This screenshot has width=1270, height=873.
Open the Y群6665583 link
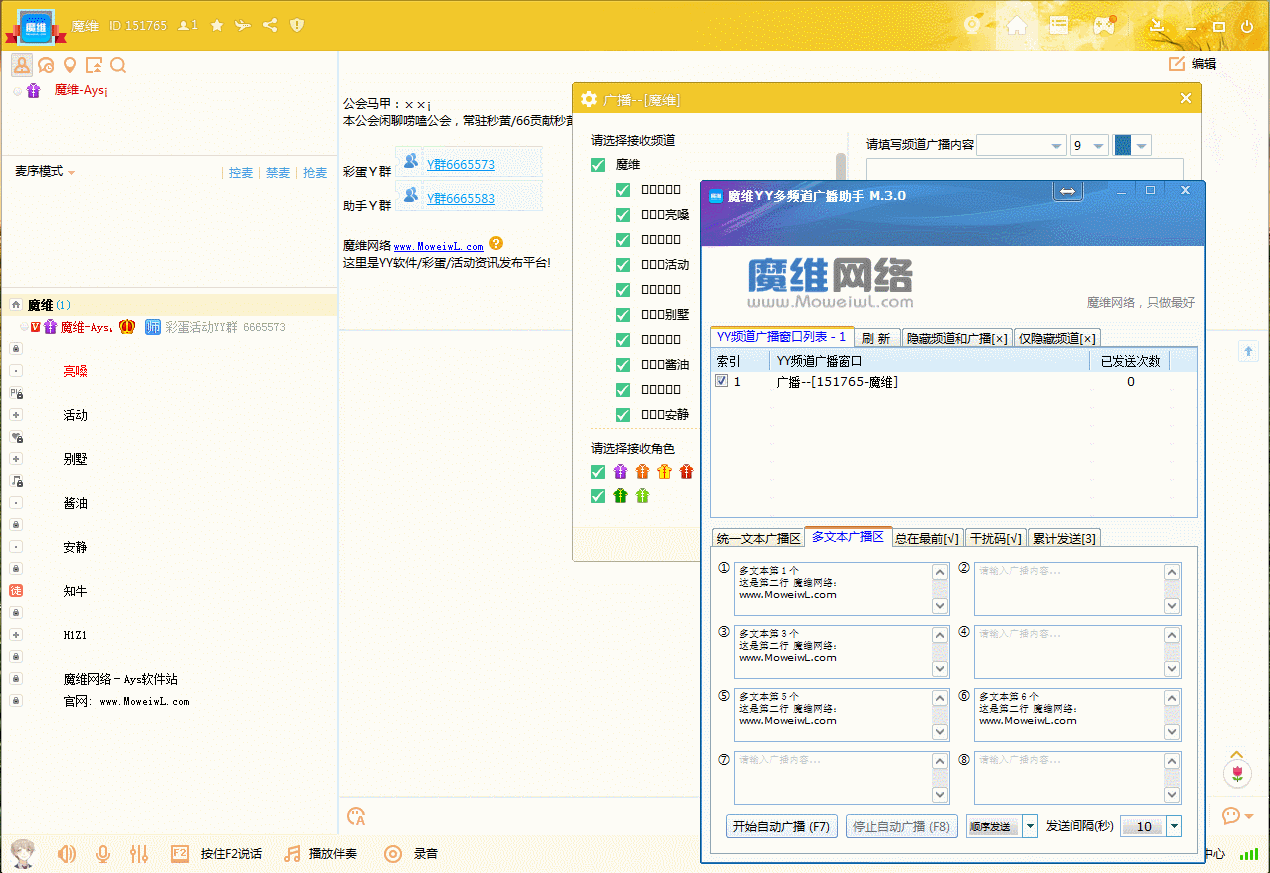pyautogui.click(x=461, y=199)
